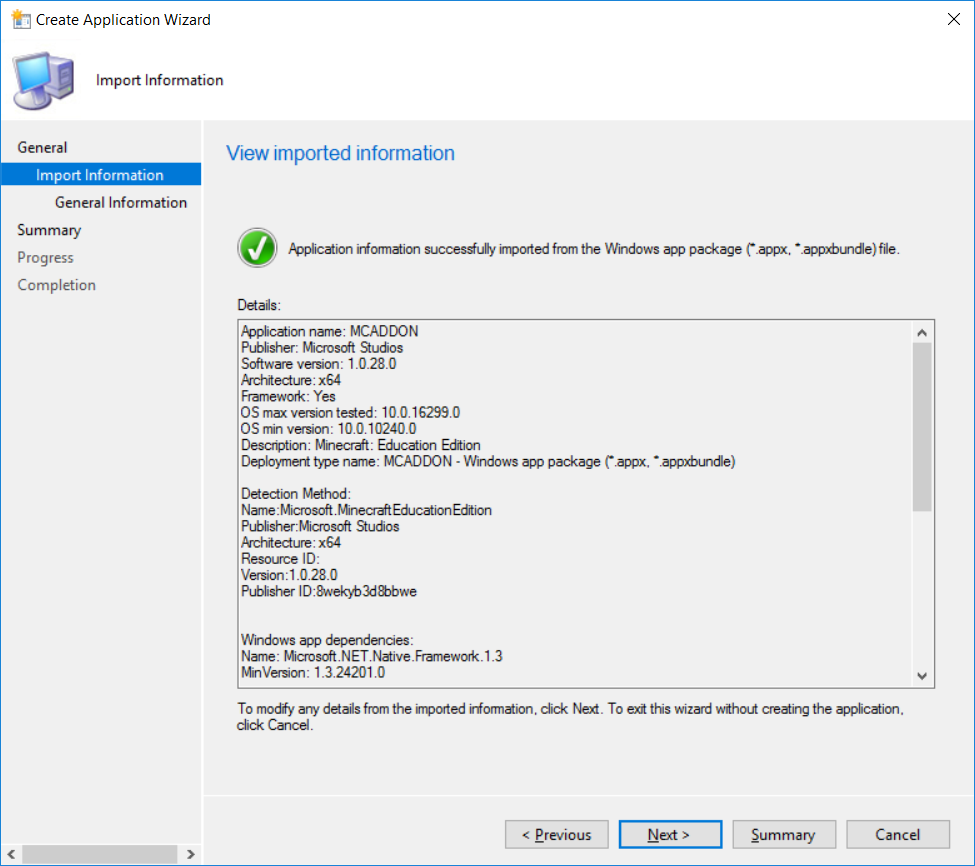Image resolution: width=975 pixels, height=866 pixels.
Task: Click the Create Application Wizard title icon
Action: (x=21, y=19)
